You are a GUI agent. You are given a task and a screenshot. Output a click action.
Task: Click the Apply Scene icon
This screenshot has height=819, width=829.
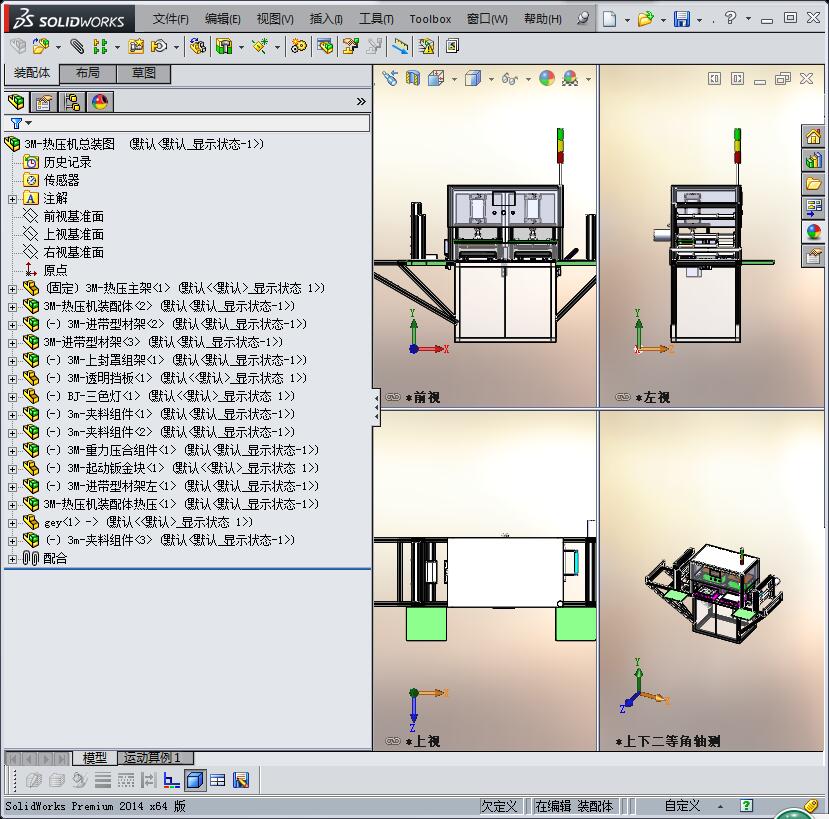tap(570, 79)
